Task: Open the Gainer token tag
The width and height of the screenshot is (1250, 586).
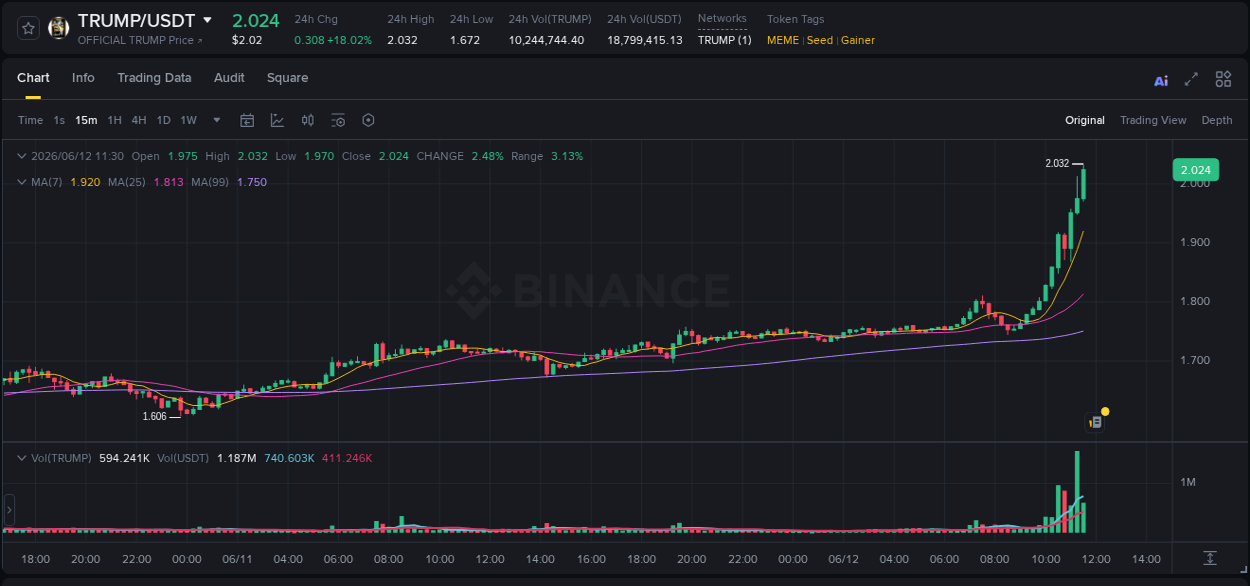Action: tap(858, 40)
